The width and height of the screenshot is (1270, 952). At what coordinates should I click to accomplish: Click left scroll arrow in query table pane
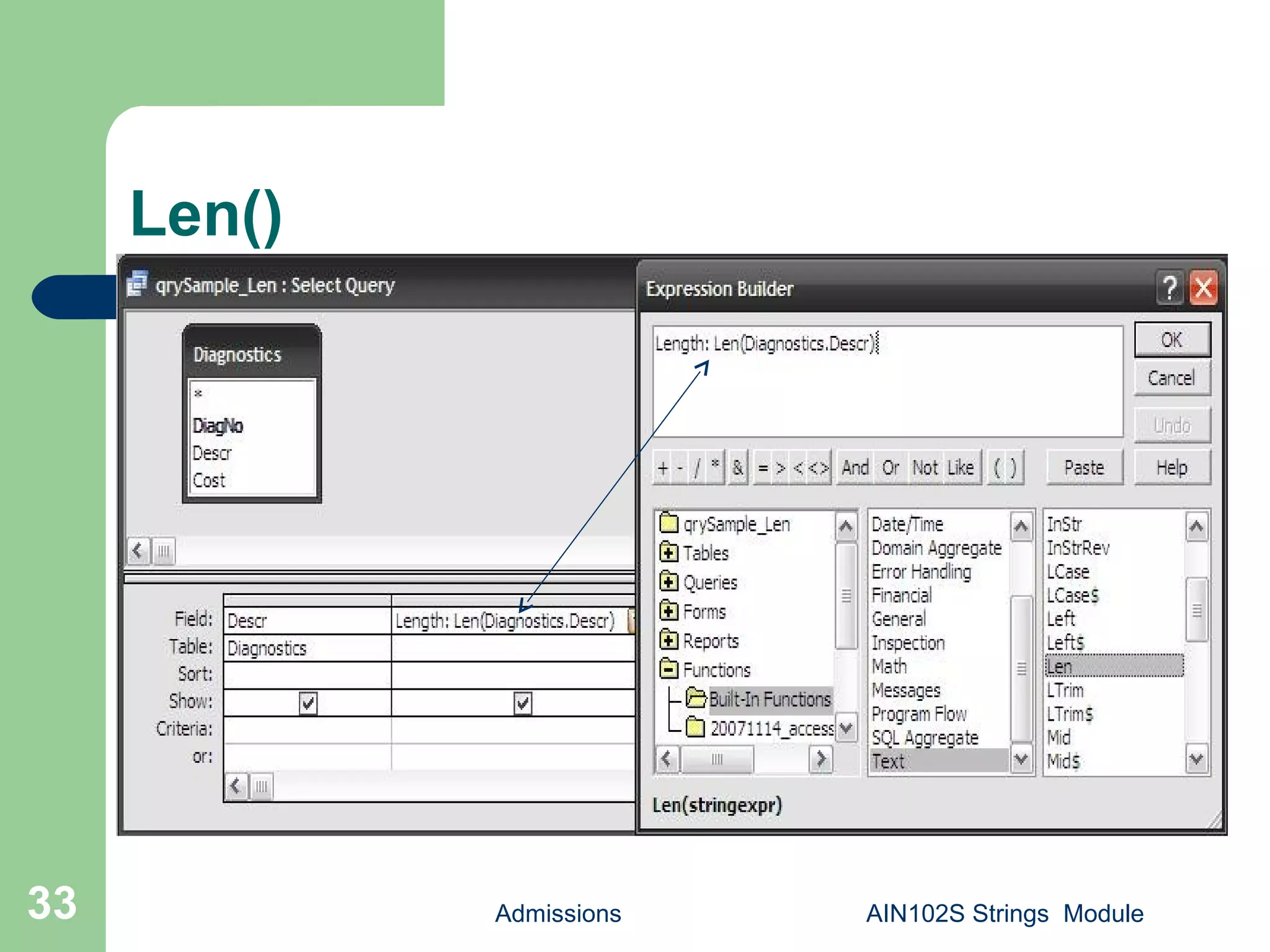tap(137, 551)
